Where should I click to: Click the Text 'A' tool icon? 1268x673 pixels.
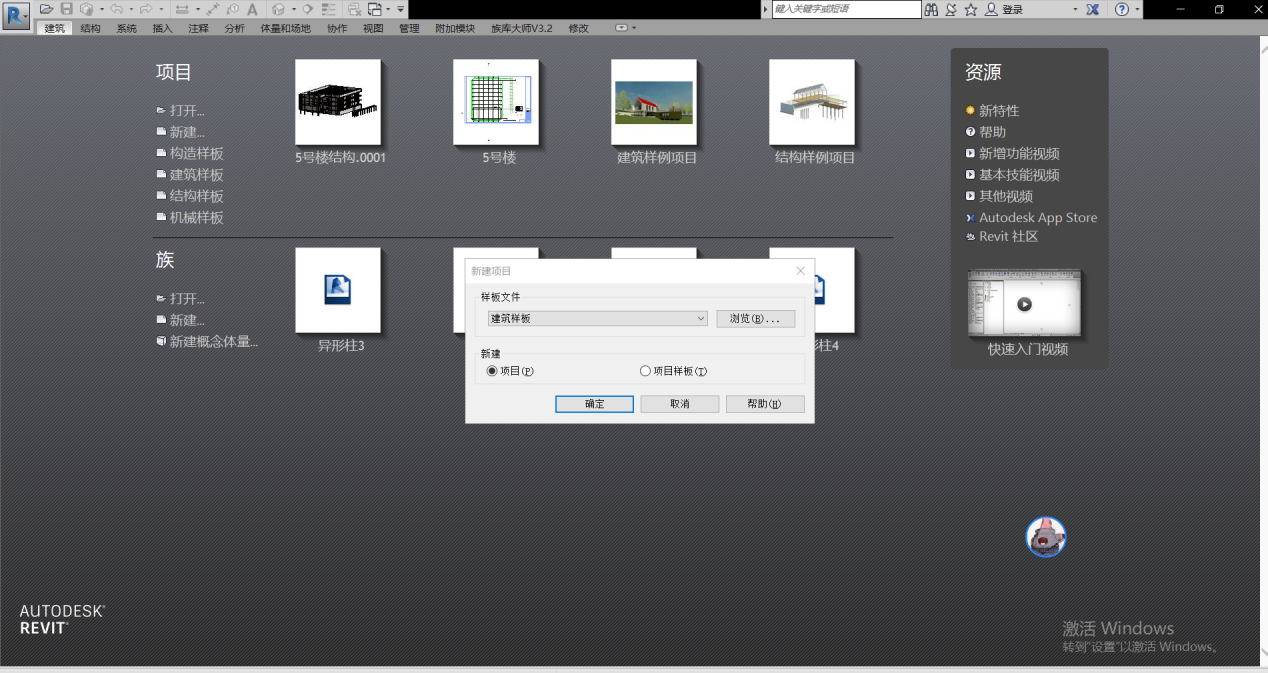coord(252,9)
